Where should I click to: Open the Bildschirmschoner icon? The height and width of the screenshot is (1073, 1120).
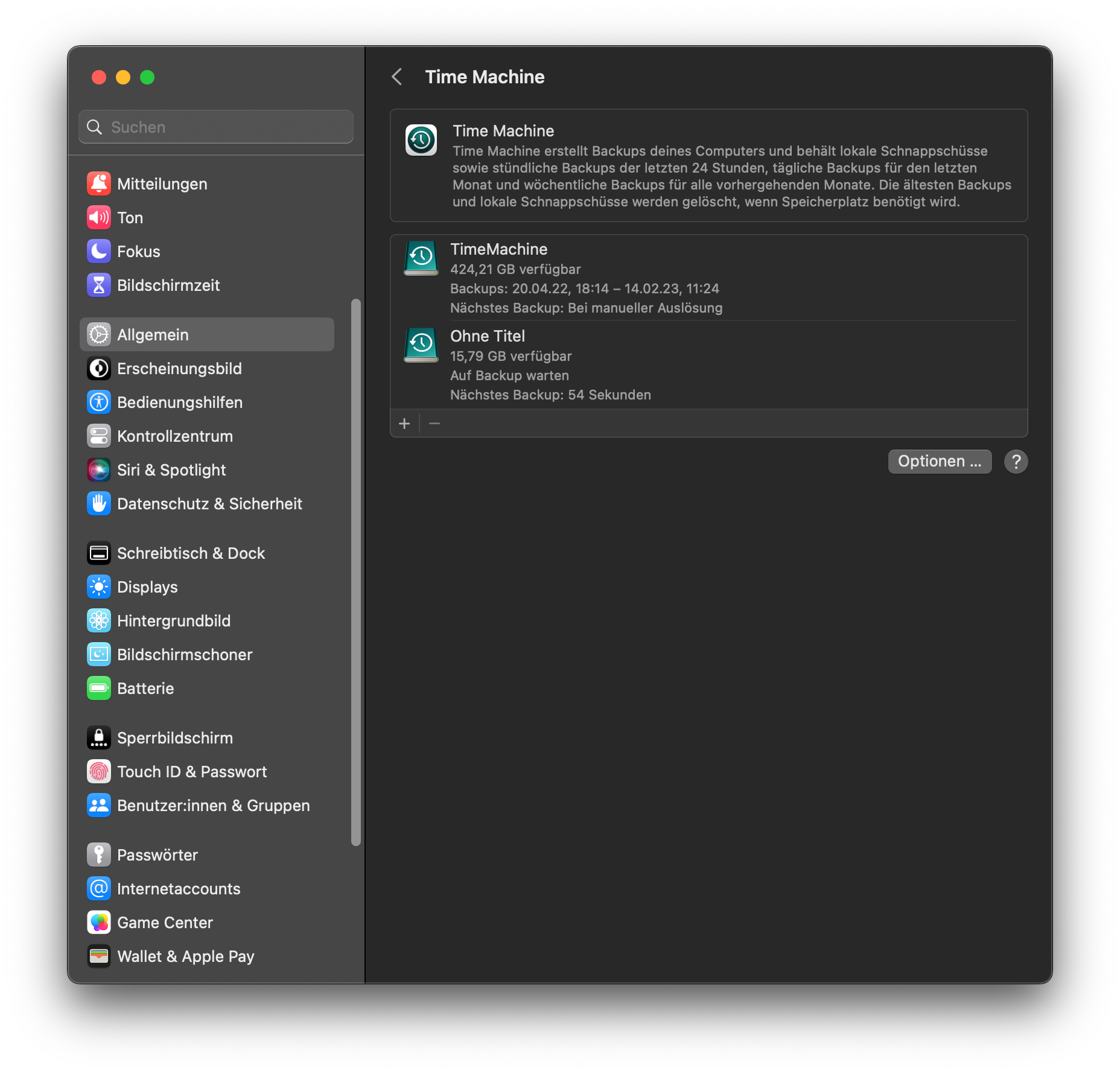pos(99,655)
